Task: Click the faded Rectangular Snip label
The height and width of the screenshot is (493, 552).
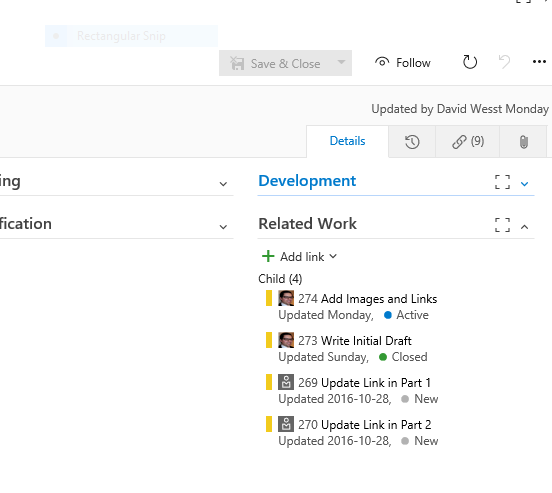Action: click(x=121, y=36)
